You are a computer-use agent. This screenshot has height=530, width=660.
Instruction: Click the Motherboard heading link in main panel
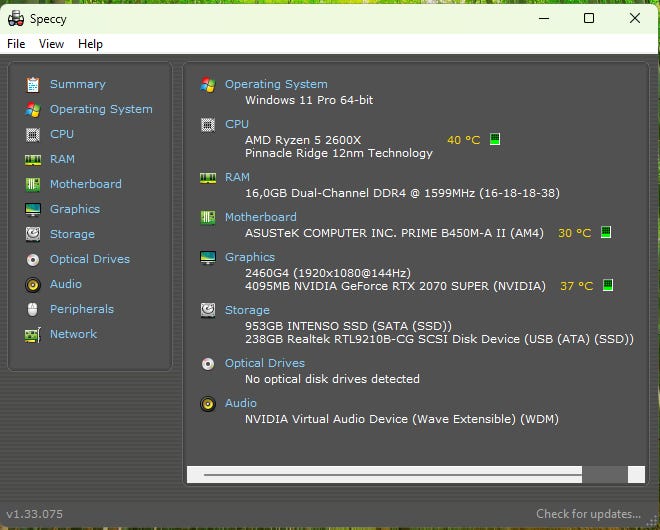260,217
